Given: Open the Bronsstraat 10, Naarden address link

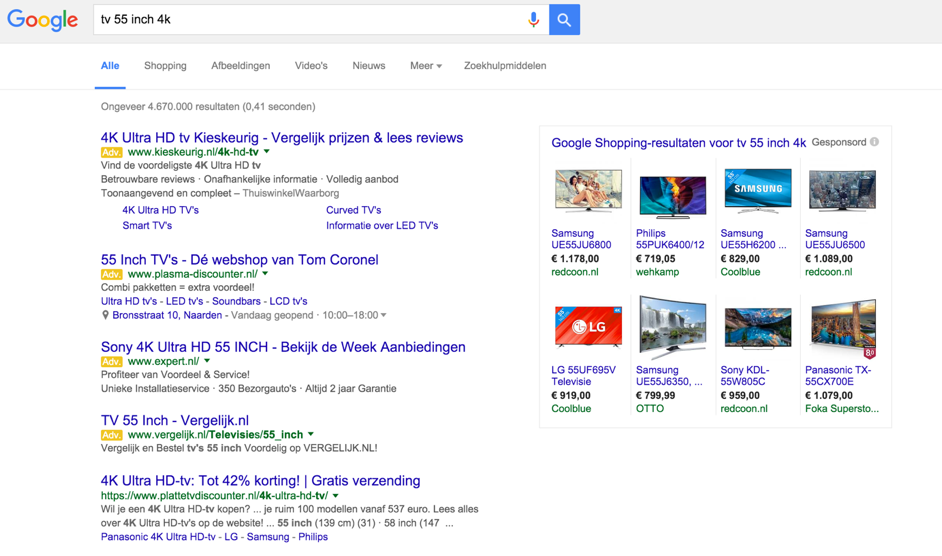Looking at the screenshot, I should click(x=167, y=315).
